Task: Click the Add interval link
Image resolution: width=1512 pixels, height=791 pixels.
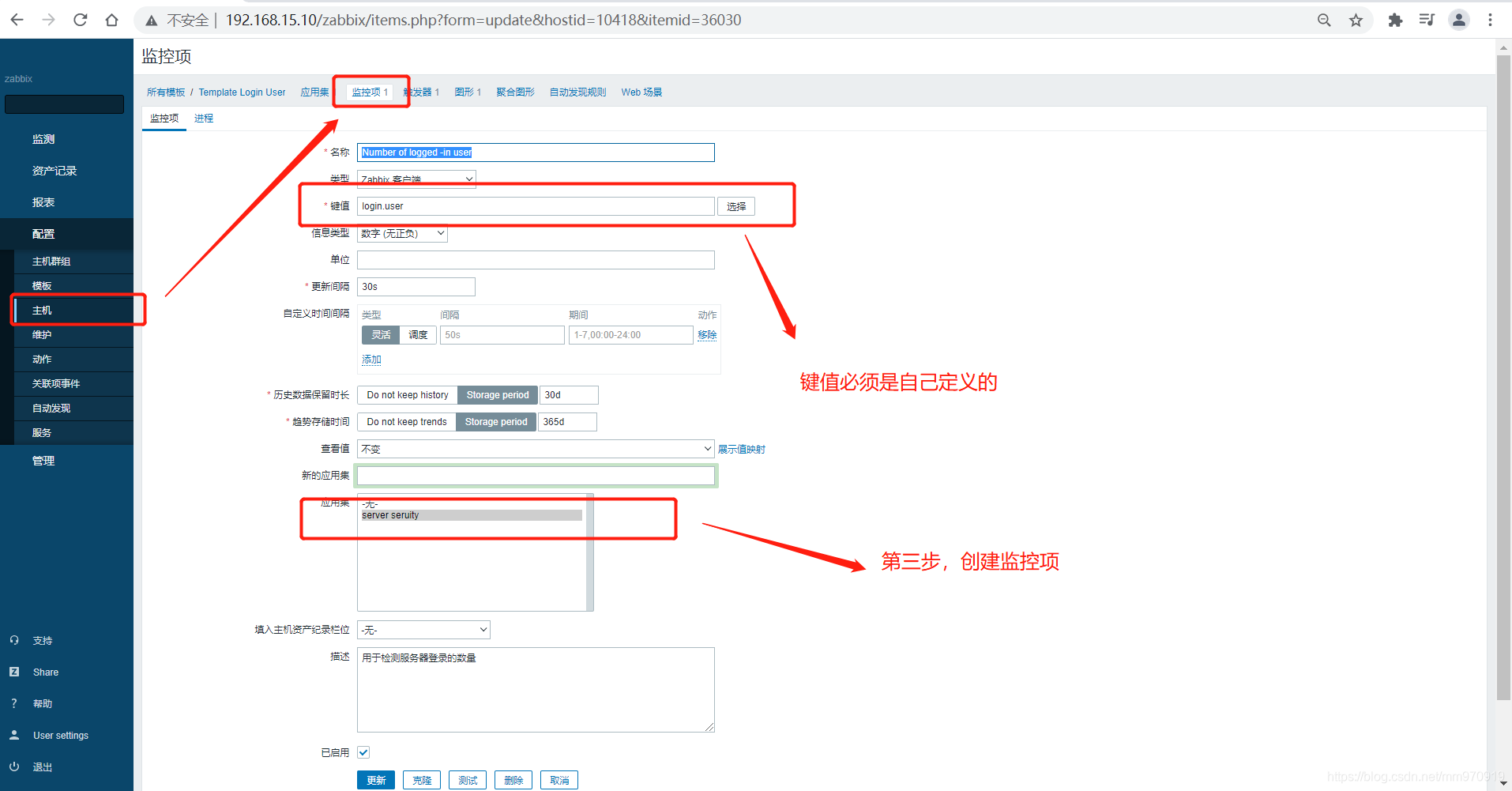Action: click(x=371, y=360)
